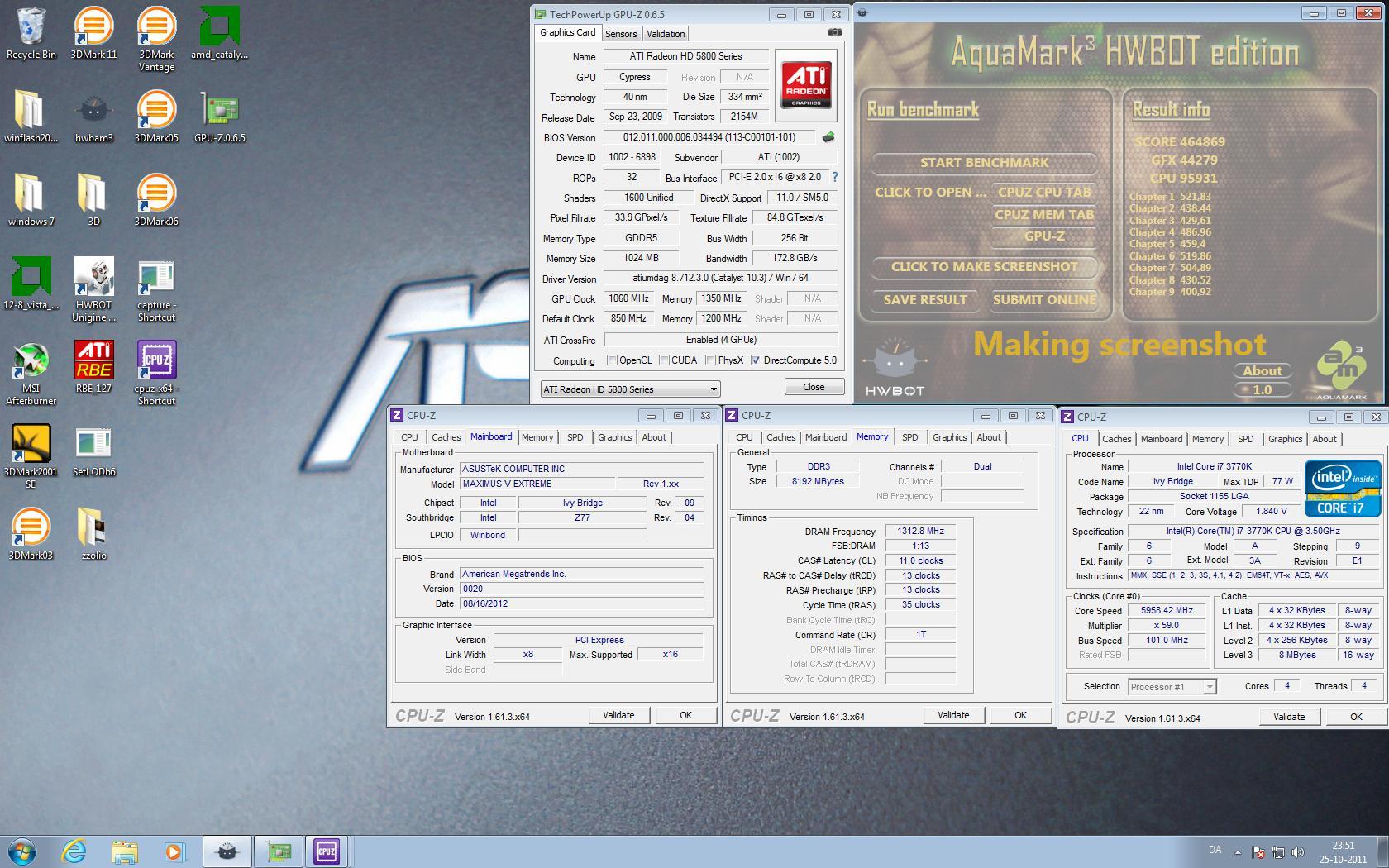Click START BENCHMARK in AquaMark3
1389x868 pixels.
point(985,163)
